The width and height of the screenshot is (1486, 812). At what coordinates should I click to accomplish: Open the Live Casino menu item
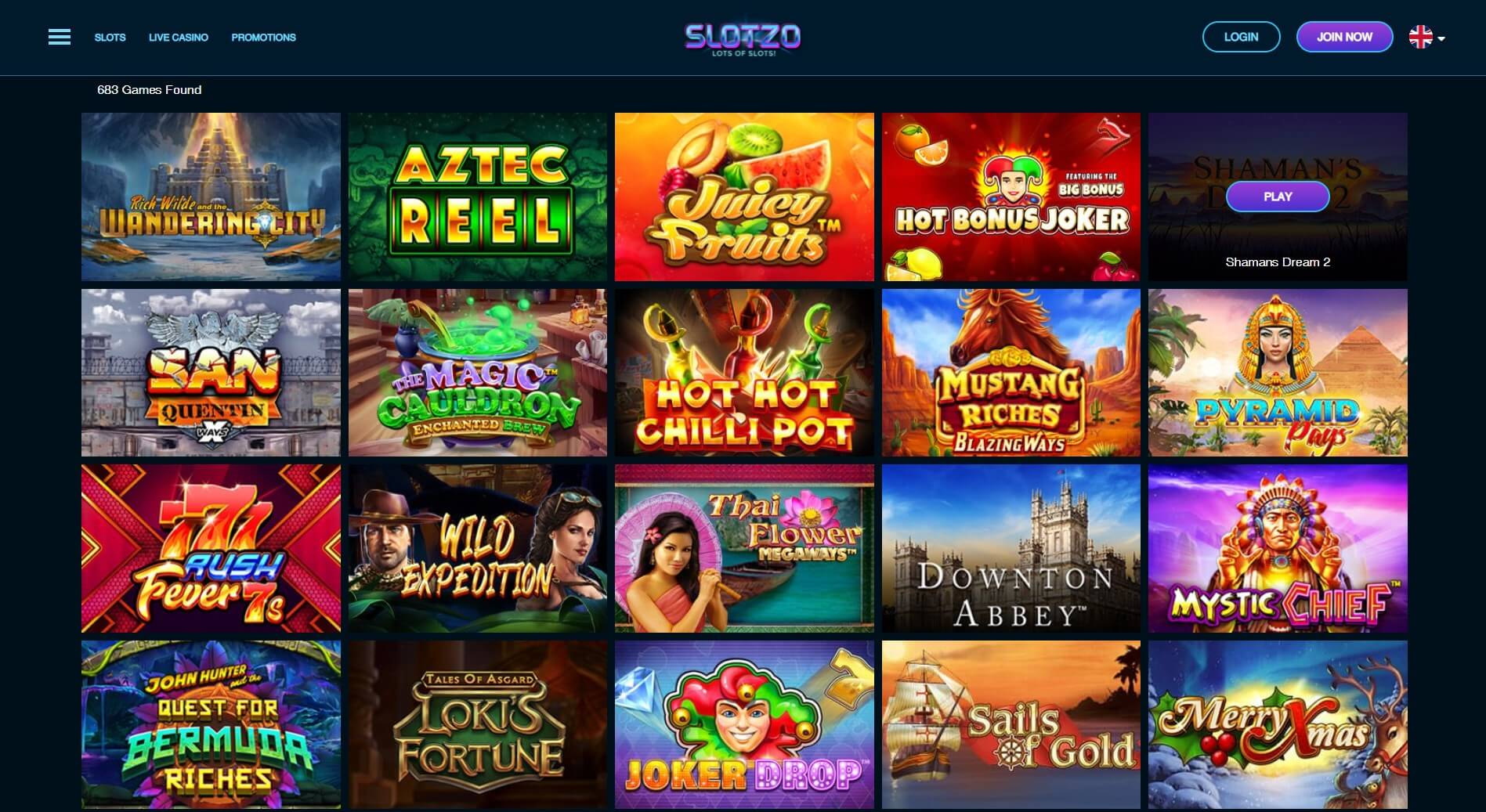click(179, 37)
